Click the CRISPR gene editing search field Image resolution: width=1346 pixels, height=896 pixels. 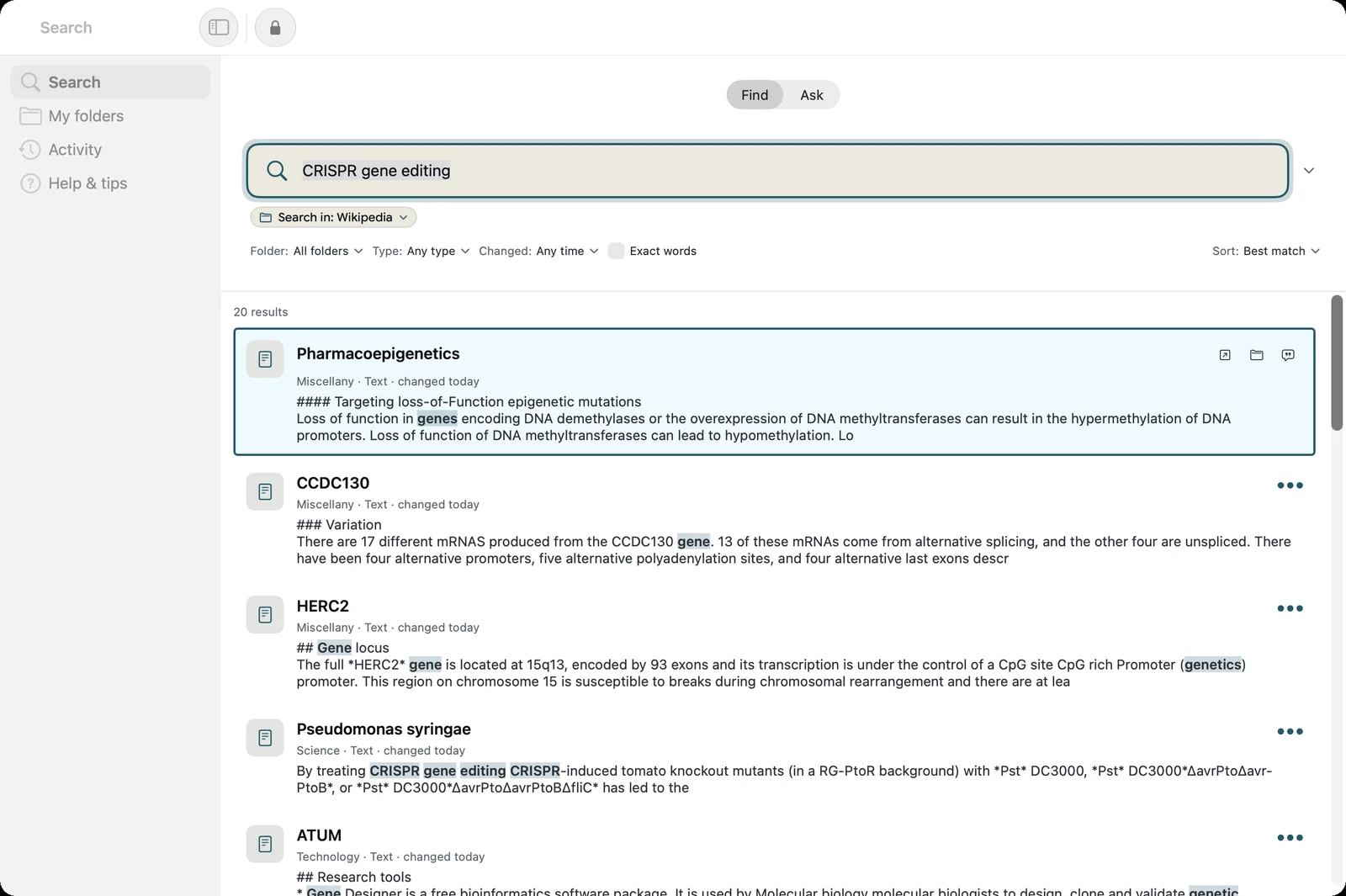pos(767,171)
